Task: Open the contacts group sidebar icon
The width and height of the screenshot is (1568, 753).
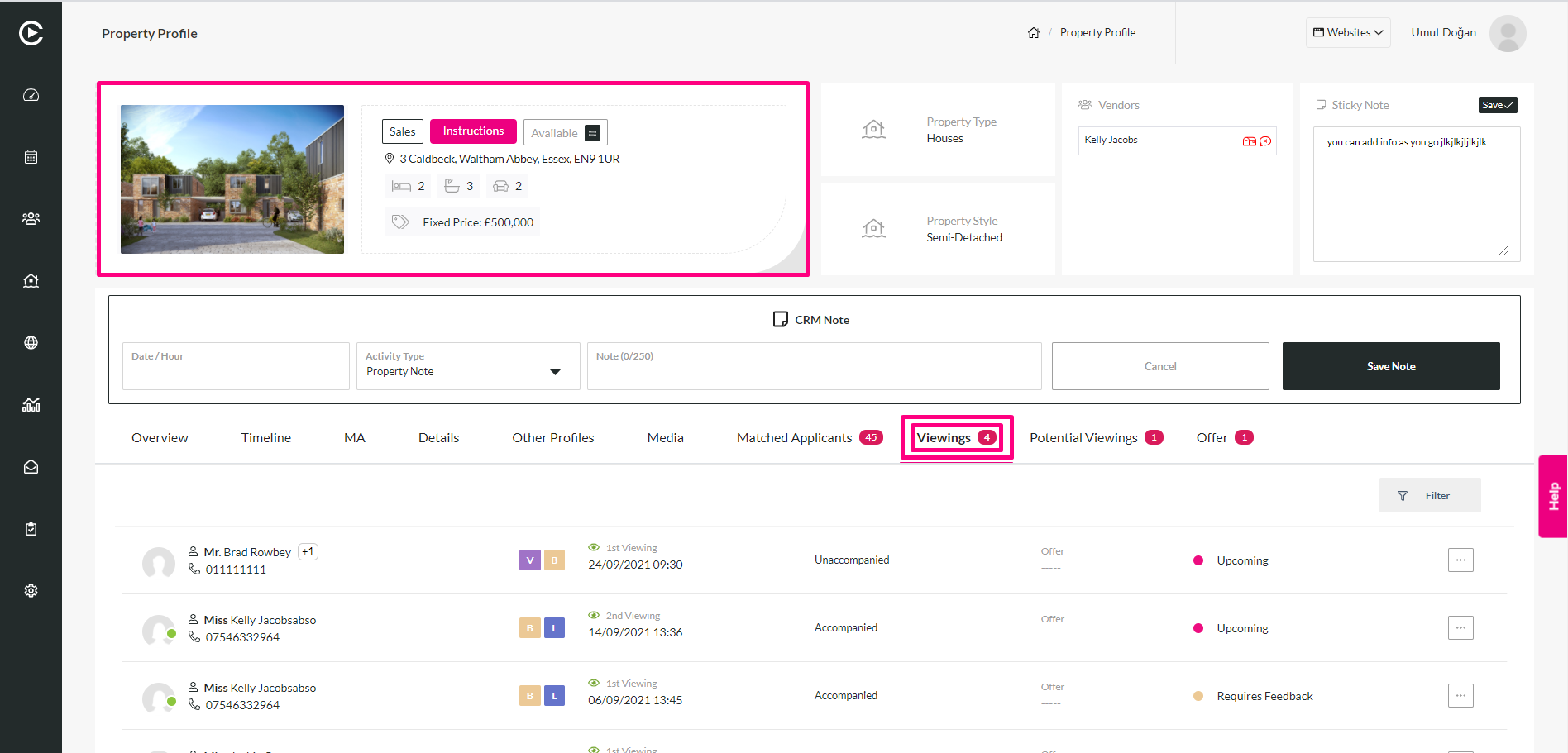Action: 31,219
